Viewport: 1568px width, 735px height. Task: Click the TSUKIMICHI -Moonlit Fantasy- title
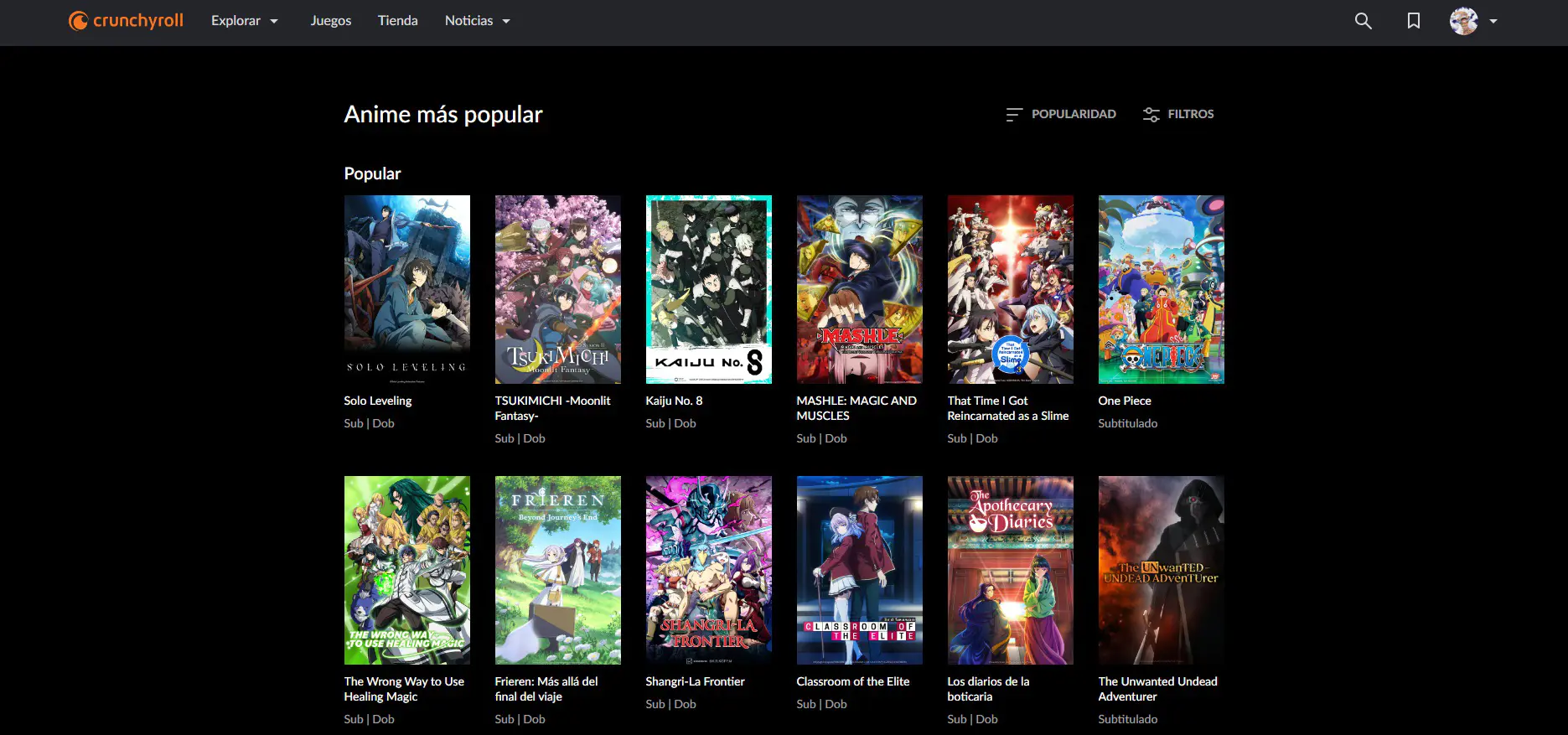pyautogui.click(x=552, y=408)
